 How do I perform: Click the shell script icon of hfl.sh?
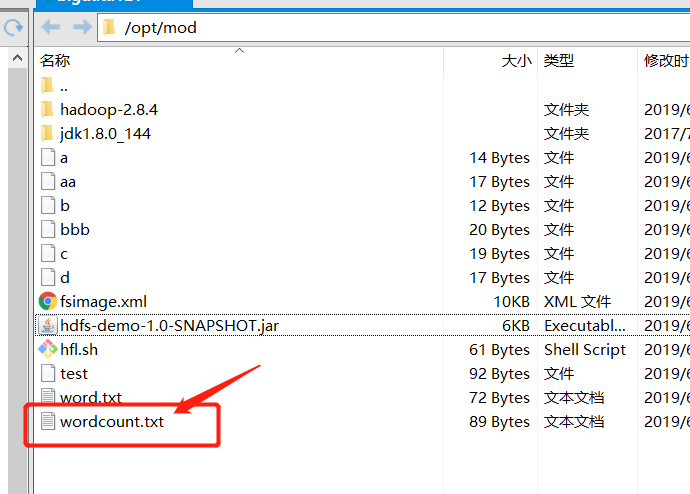[x=48, y=349]
